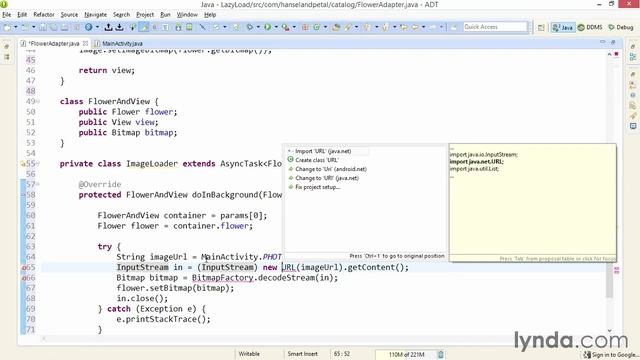Click topmost icon in left sidebar
Image resolution: width=640 pixels, height=360 pixels.
click(x=7, y=47)
